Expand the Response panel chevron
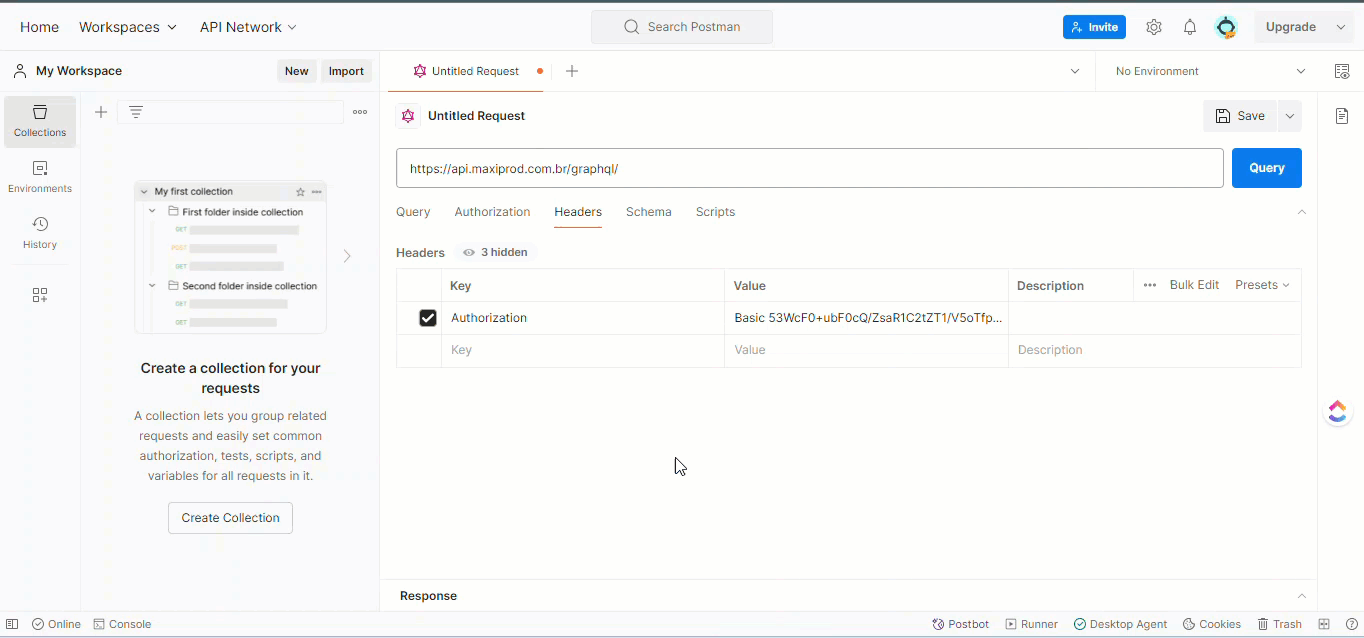 tap(1301, 596)
